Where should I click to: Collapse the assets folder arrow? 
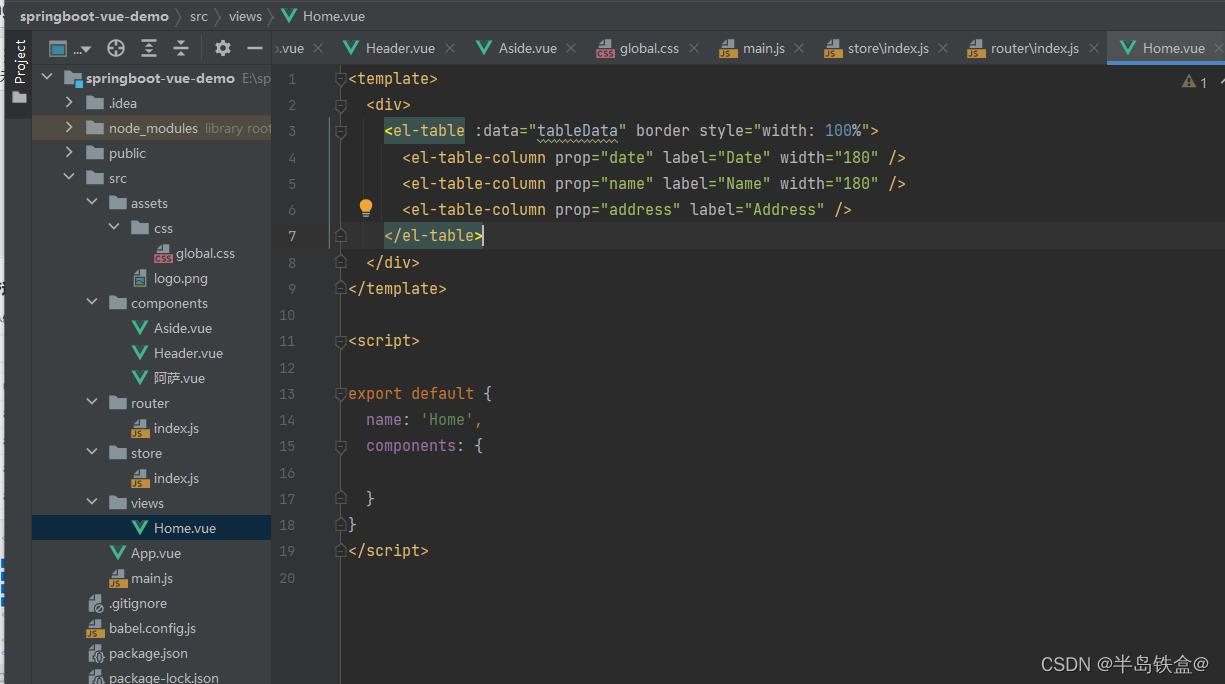[x=92, y=203]
